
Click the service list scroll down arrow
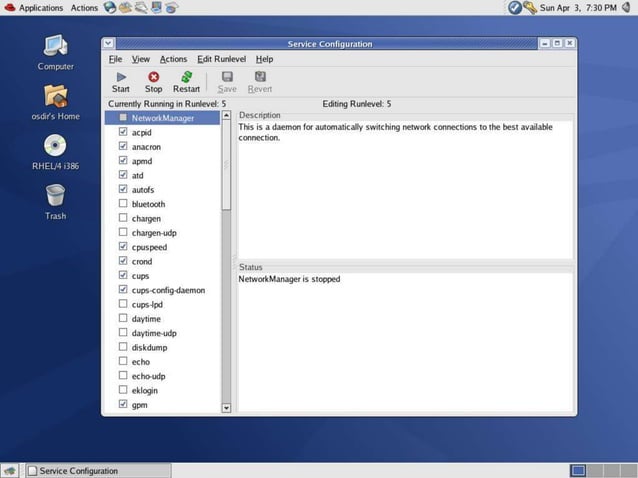tap(226, 408)
